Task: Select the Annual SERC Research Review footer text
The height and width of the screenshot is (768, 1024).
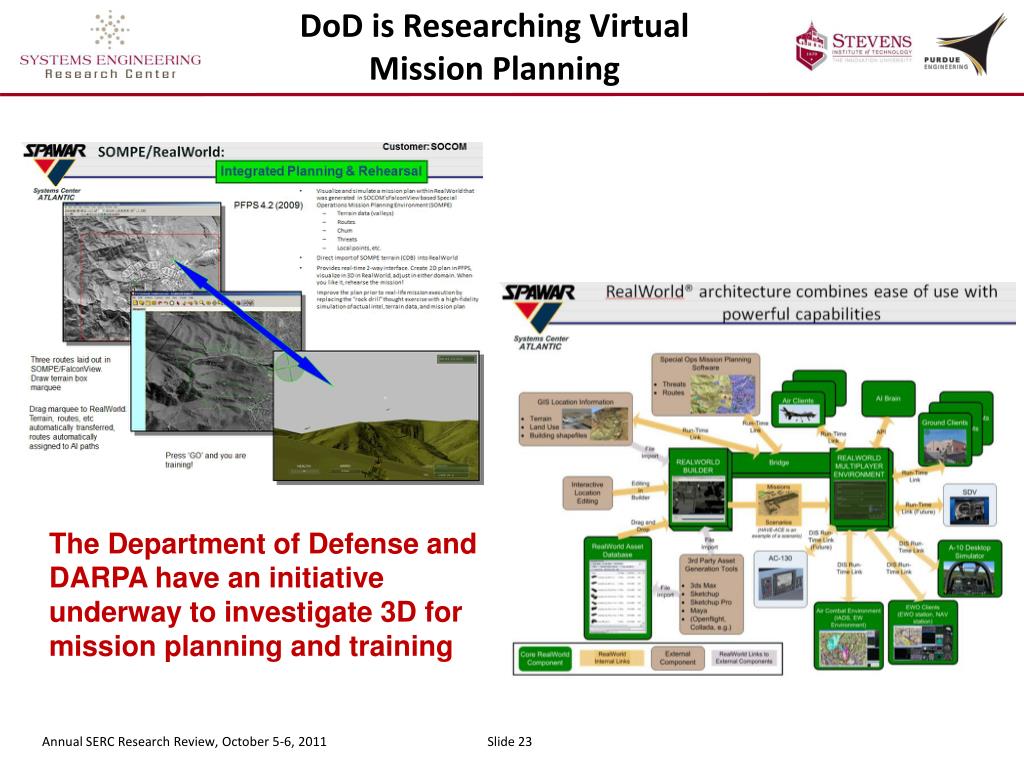Action: click(x=184, y=741)
